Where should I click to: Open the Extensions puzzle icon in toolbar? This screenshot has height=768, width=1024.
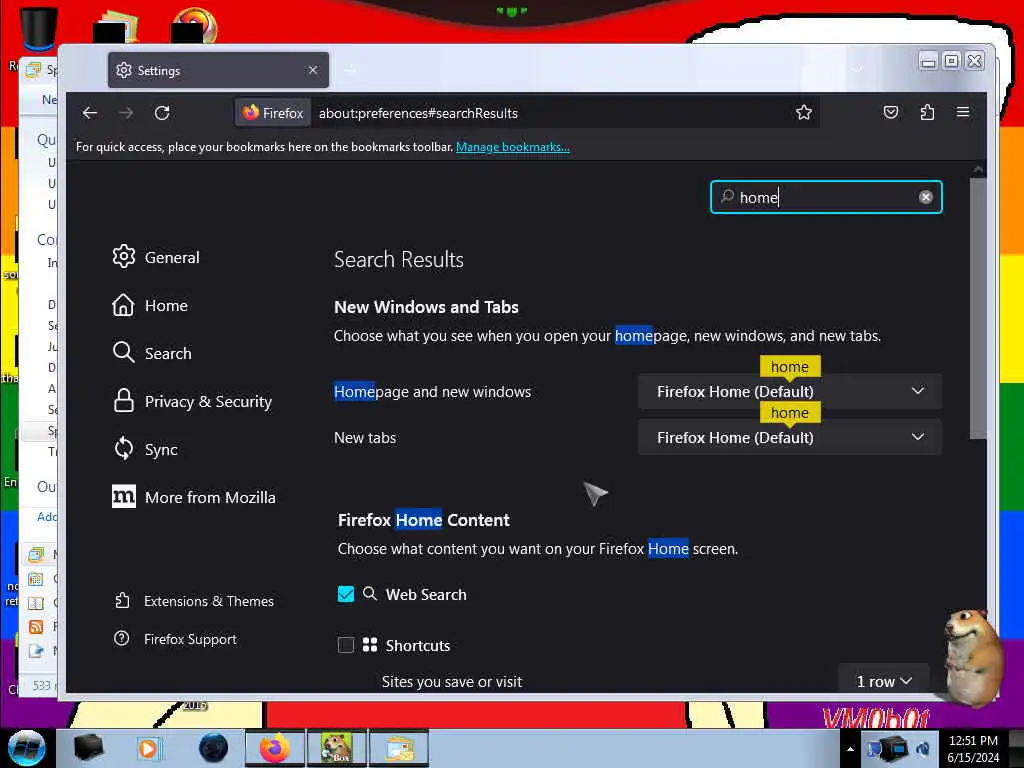(x=927, y=112)
